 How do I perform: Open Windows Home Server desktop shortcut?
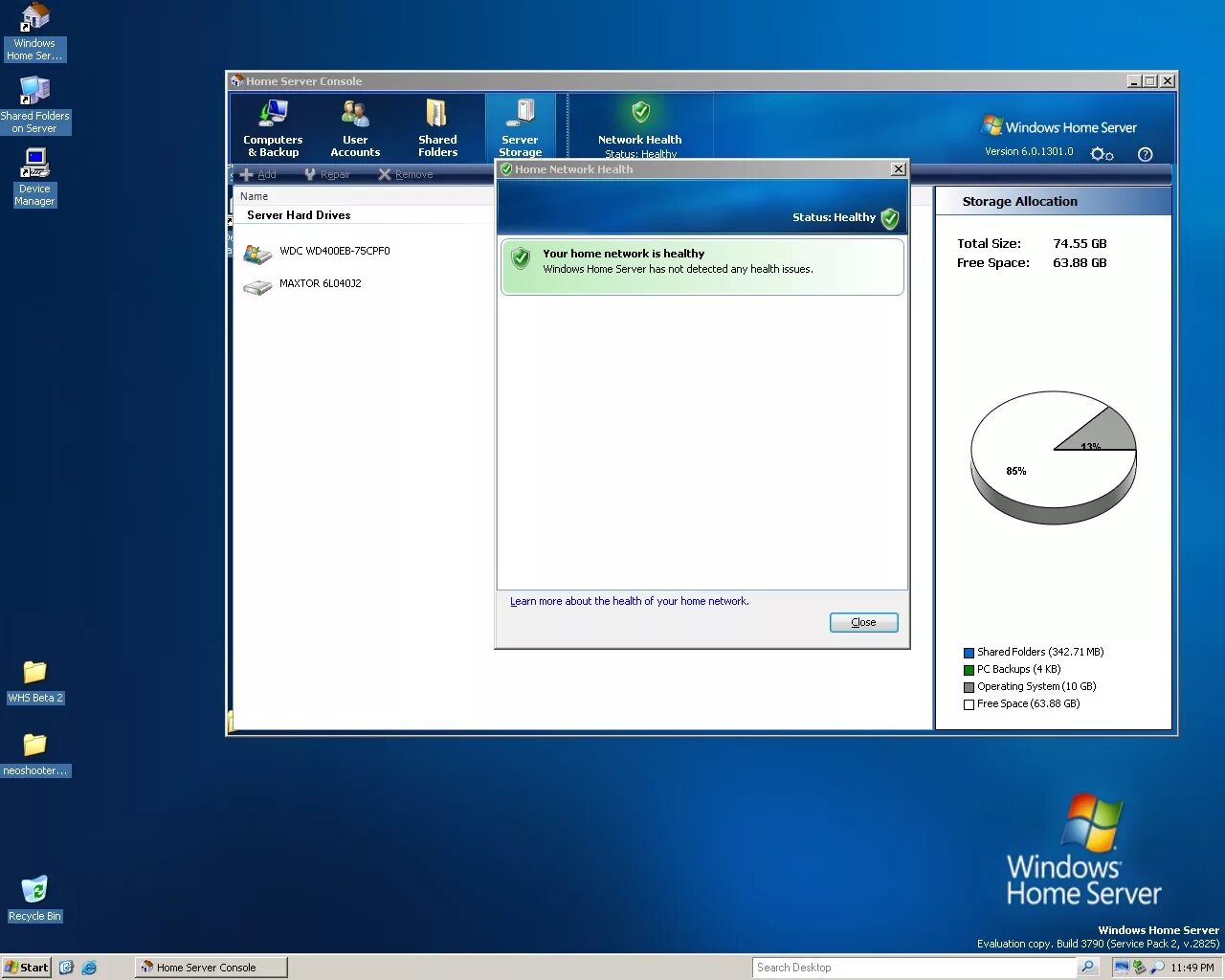[34, 32]
